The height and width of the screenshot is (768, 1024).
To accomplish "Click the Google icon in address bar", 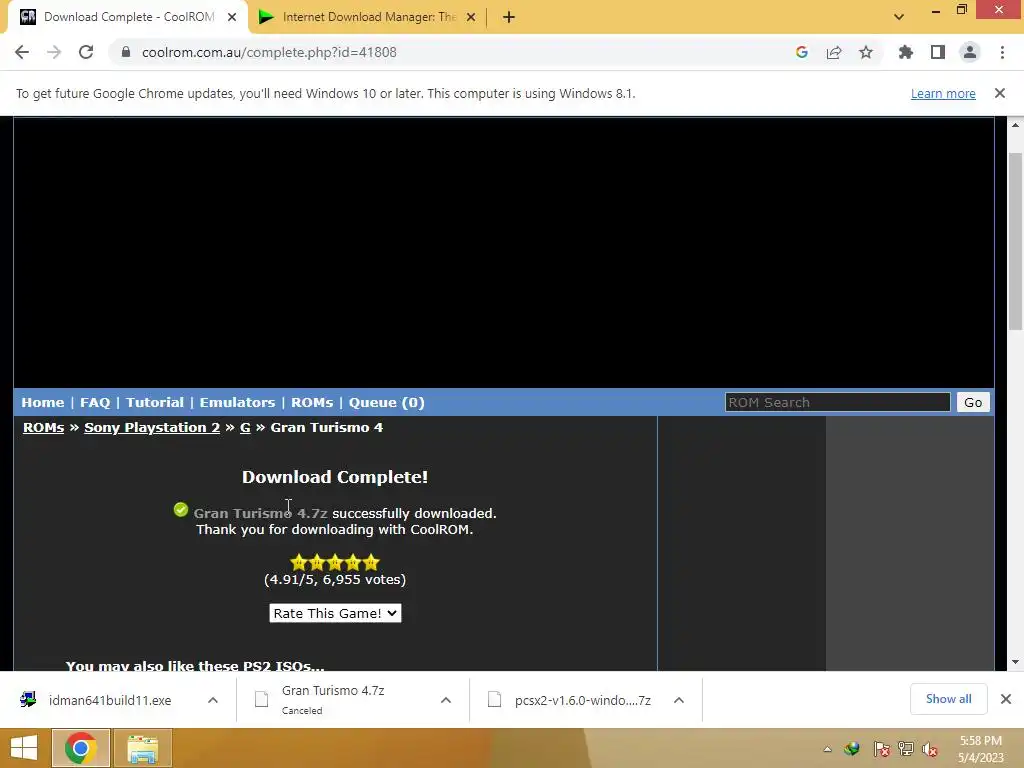I will (x=802, y=52).
